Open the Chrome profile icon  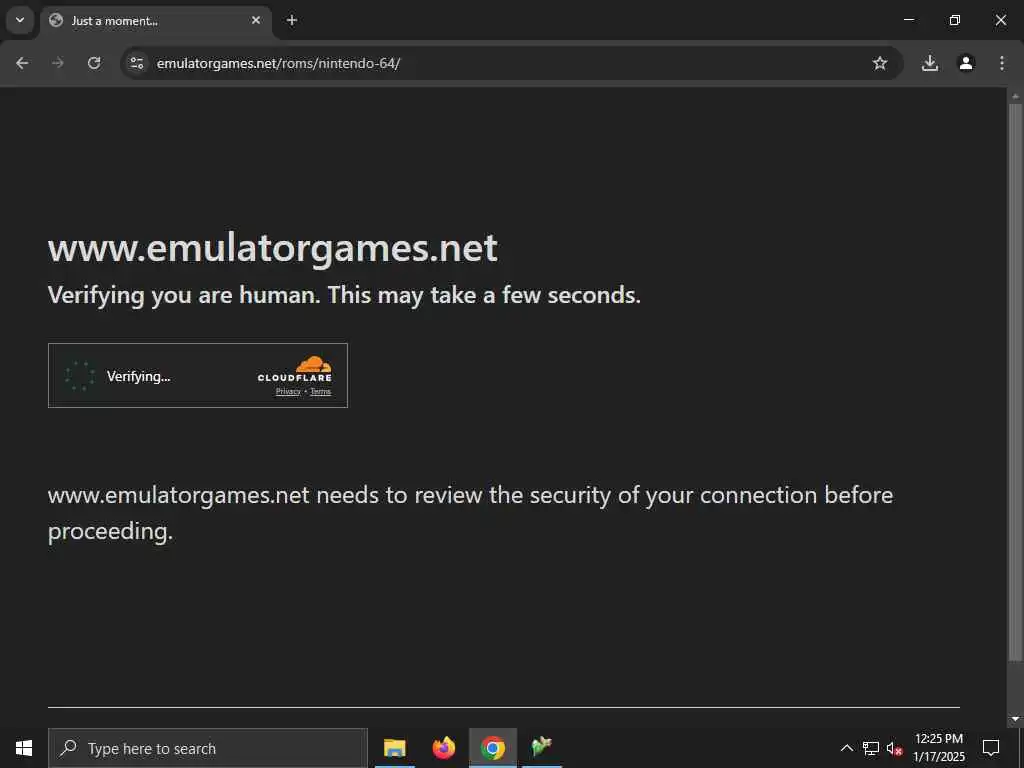tap(966, 63)
